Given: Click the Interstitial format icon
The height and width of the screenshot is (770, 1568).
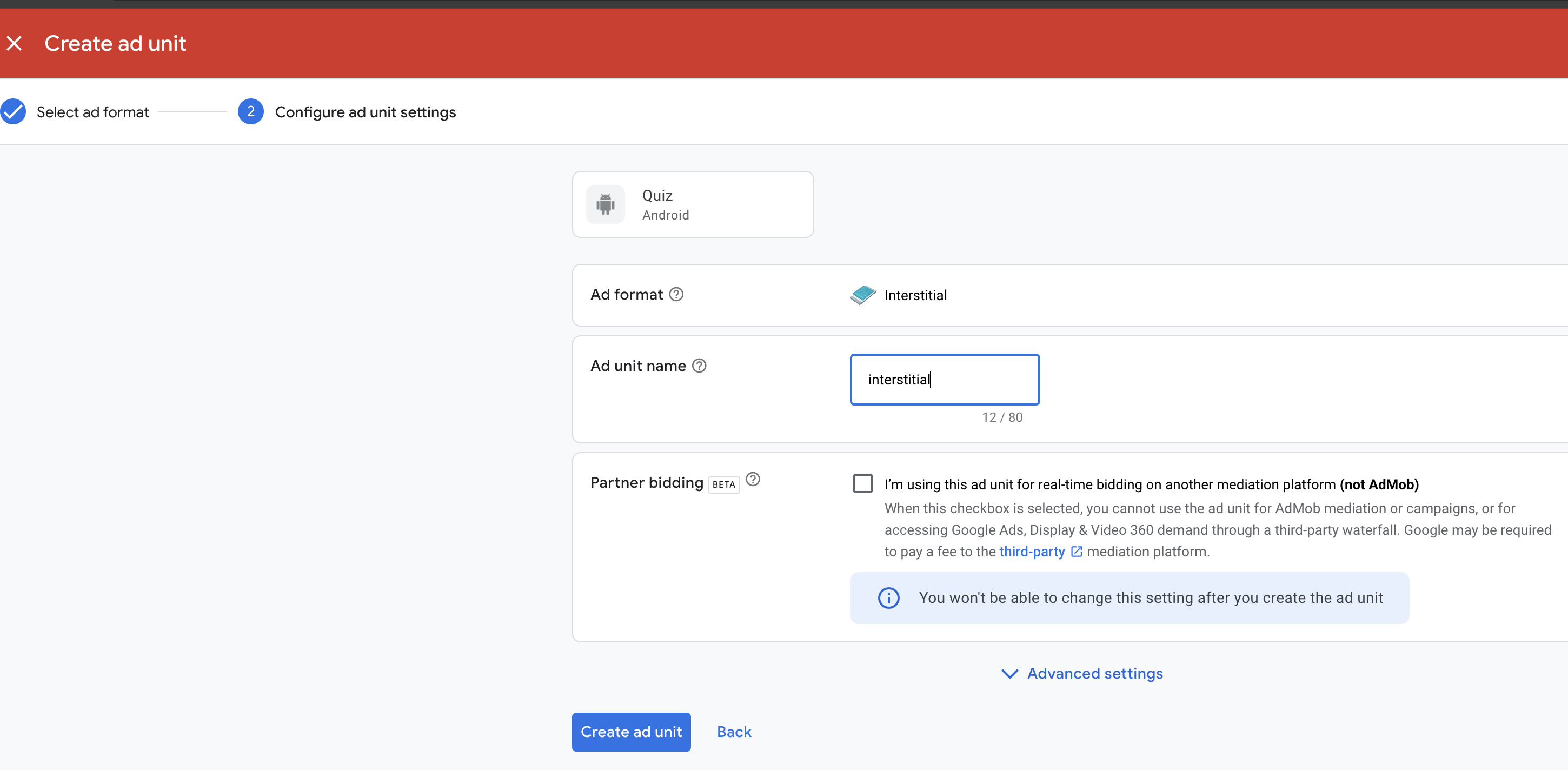Looking at the screenshot, I should pyautogui.click(x=862, y=295).
